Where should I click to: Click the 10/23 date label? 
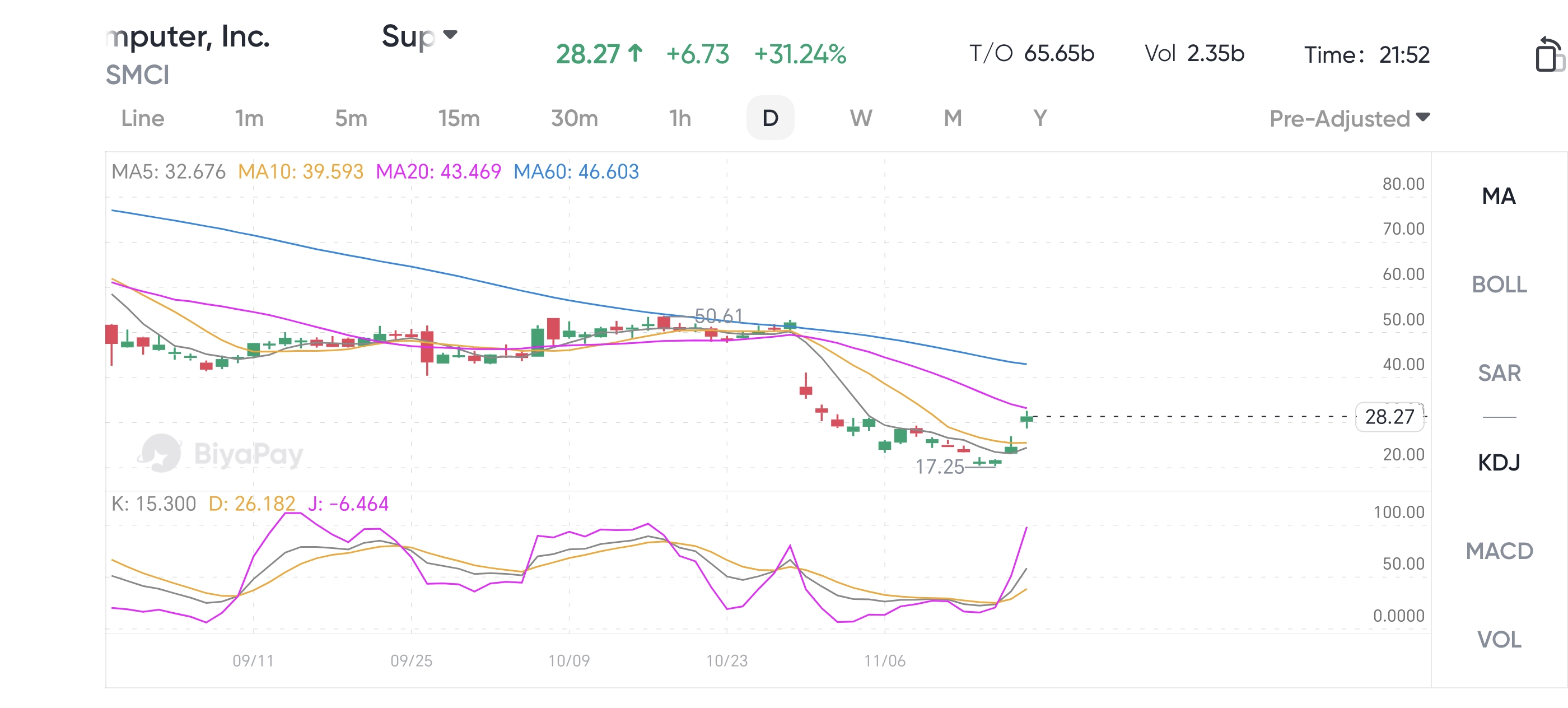point(727,660)
